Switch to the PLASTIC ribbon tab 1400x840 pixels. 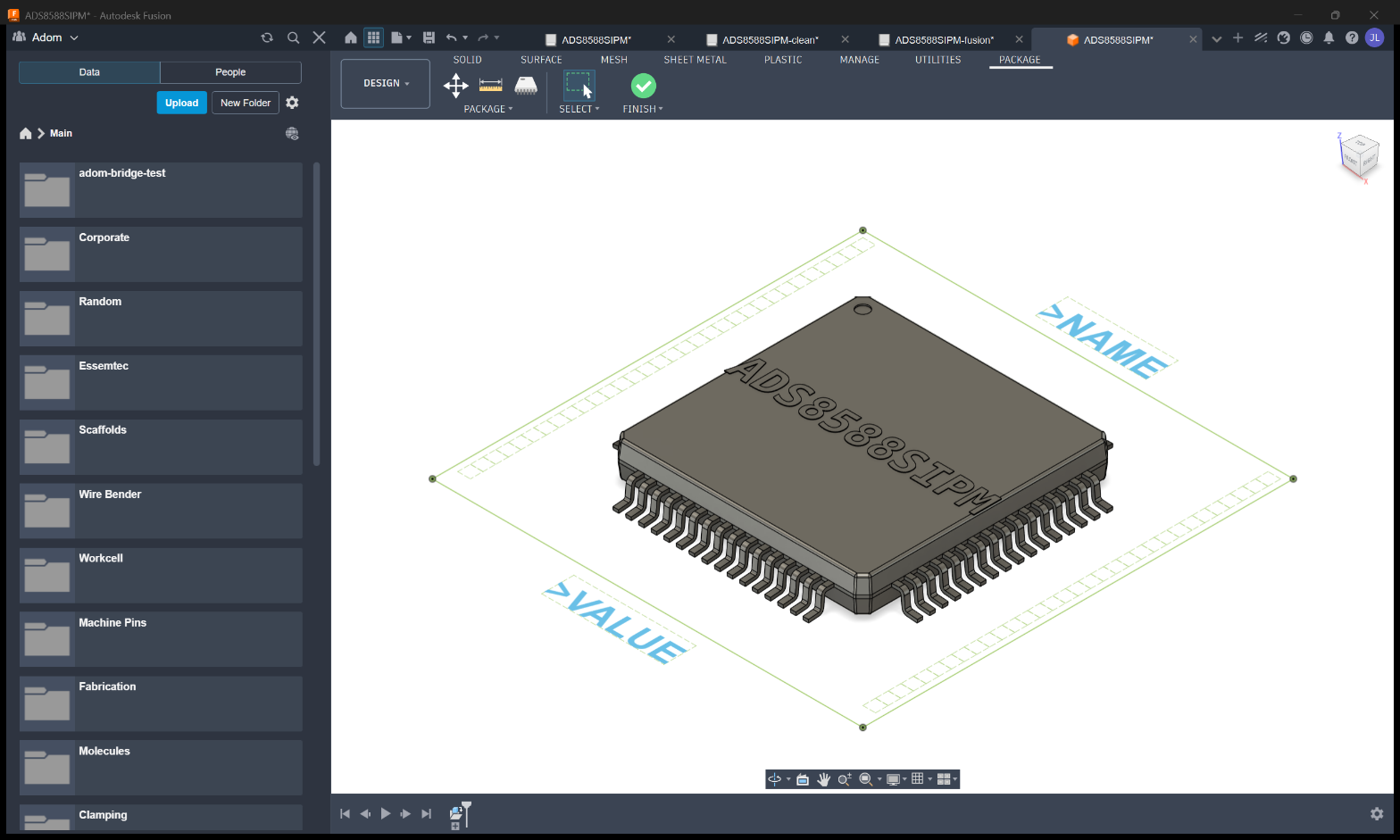783,60
